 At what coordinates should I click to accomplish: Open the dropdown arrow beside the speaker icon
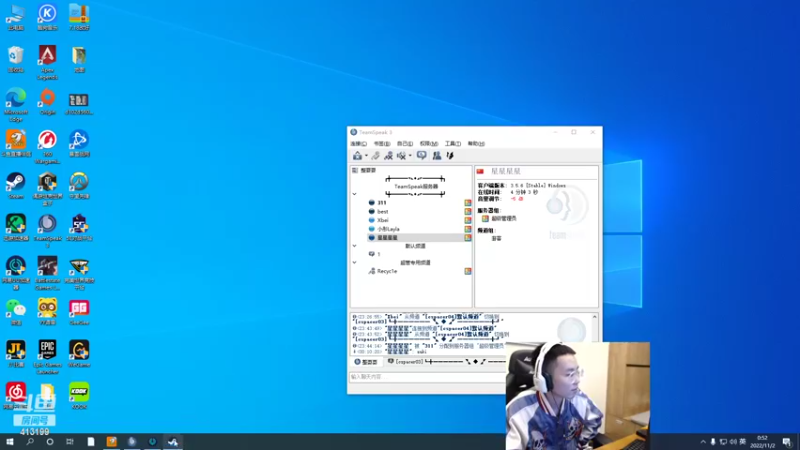point(410,156)
